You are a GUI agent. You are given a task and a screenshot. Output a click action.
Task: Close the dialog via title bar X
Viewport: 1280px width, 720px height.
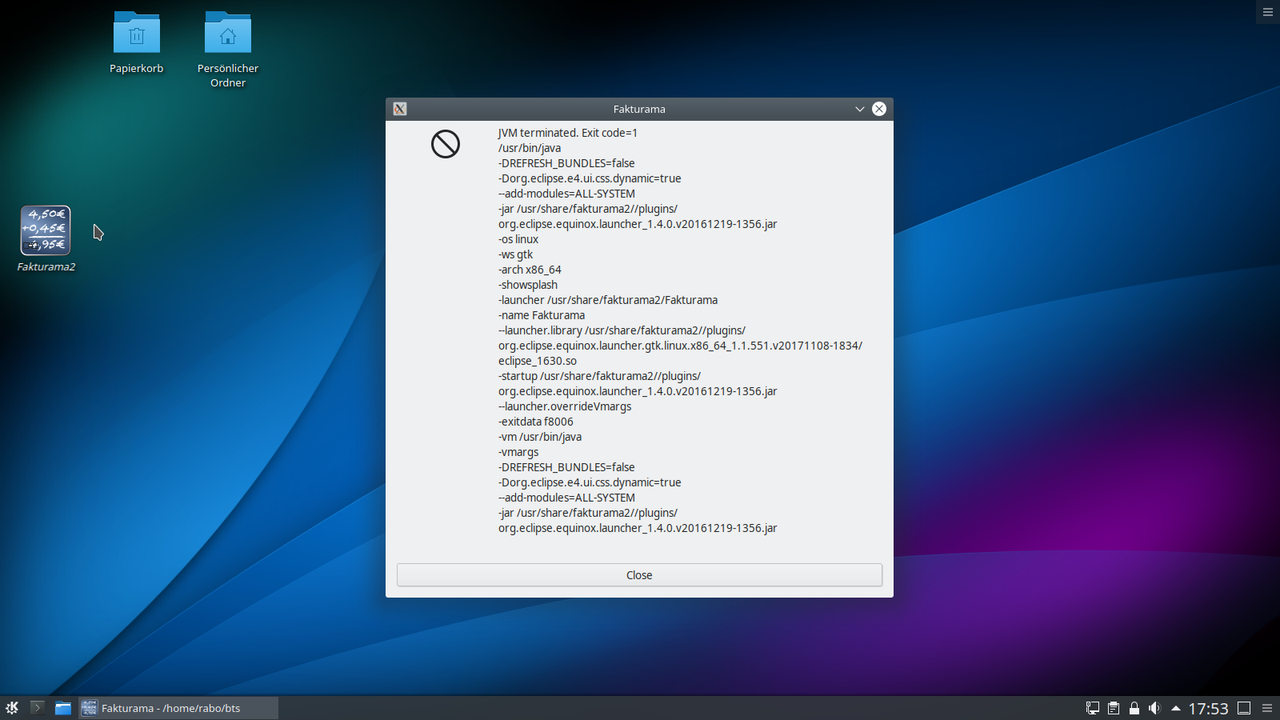[879, 109]
